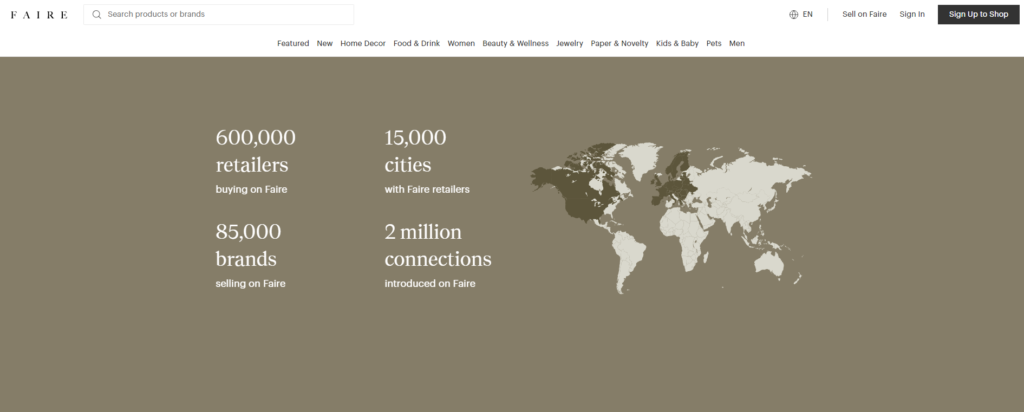Open the Paper & Novelty category
1024x412 pixels.
point(619,44)
